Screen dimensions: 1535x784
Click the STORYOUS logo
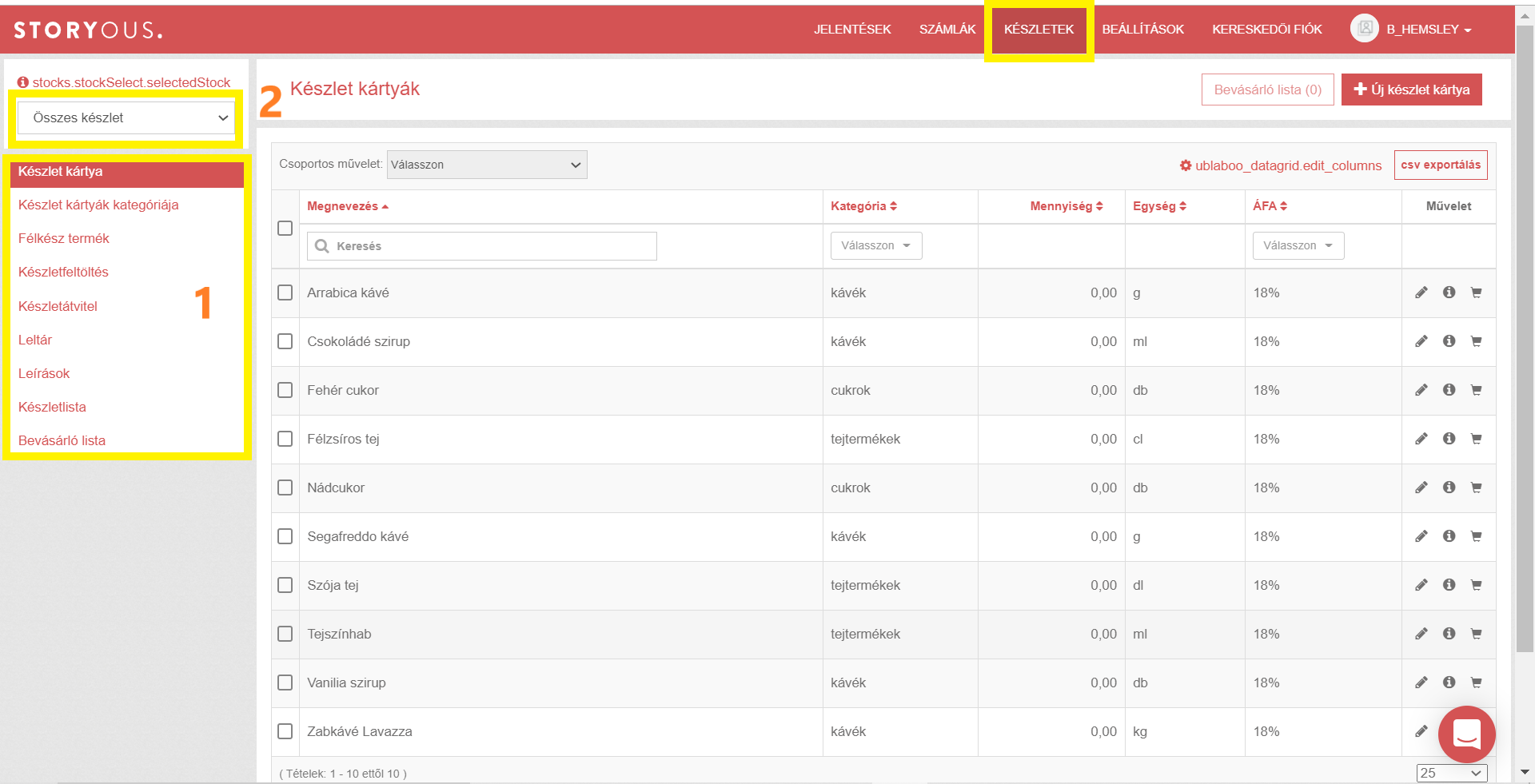[x=88, y=30]
